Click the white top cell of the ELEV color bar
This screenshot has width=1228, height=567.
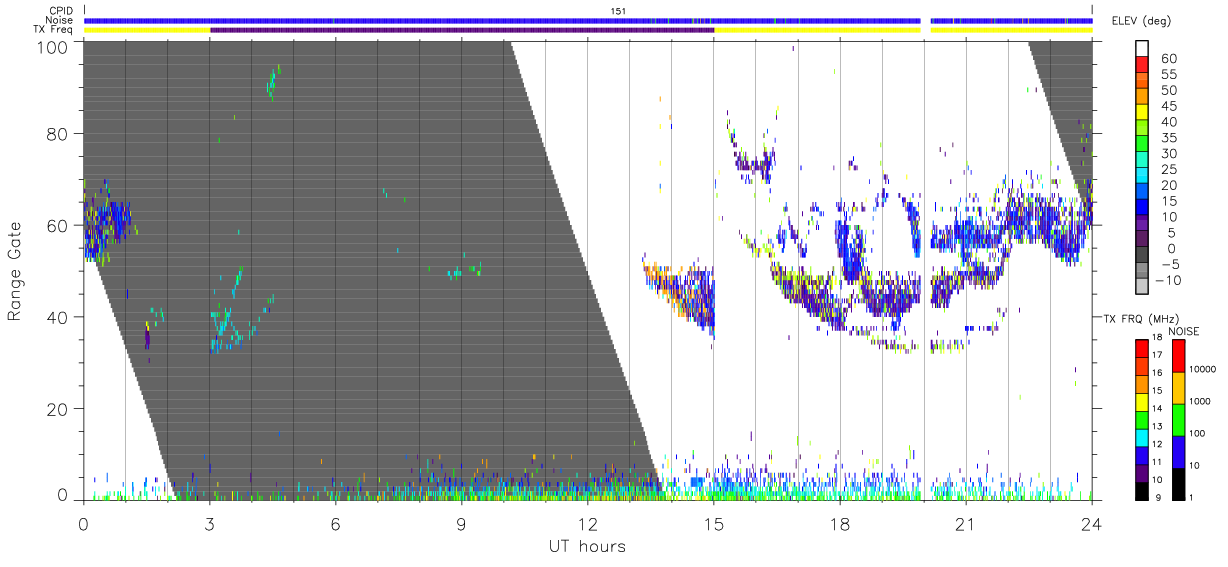tap(1142, 49)
